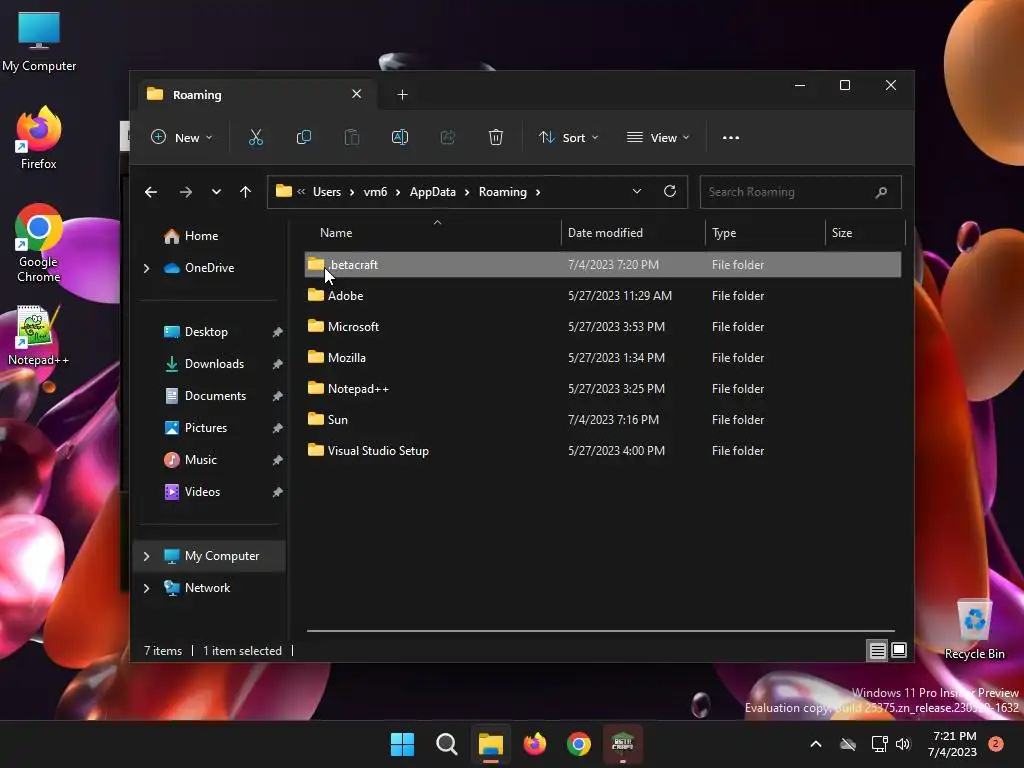This screenshot has width=1024, height=768.
Task: Select the Recycle Bin on desktop
Action: point(974,629)
